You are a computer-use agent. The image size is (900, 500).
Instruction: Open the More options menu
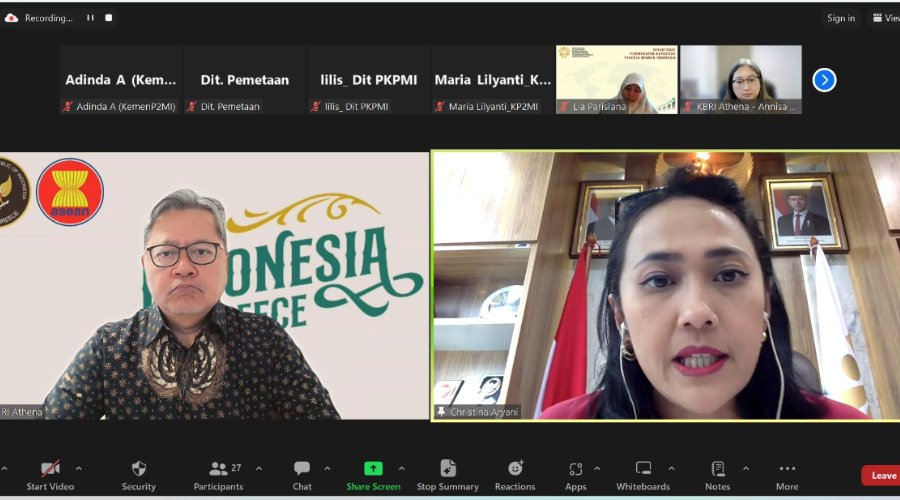[787, 469]
